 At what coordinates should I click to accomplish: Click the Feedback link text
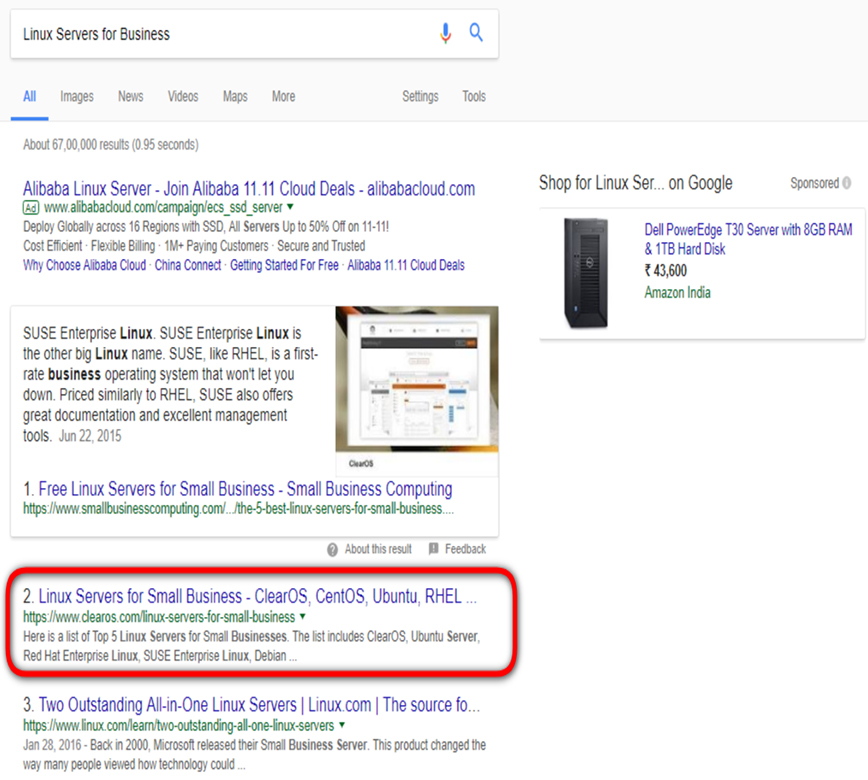pyautogui.click(x=466, y=549)
